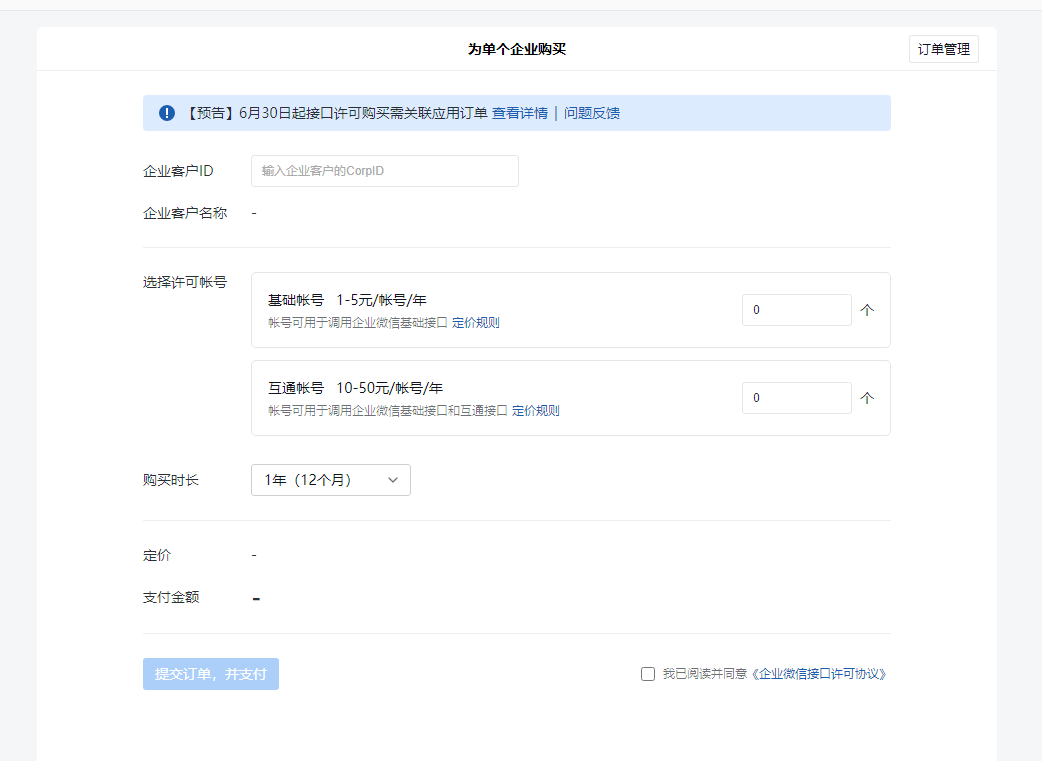Click 我已阅读并同意 label text
Screen dimensions: 1042x761
tap(705, 674)
